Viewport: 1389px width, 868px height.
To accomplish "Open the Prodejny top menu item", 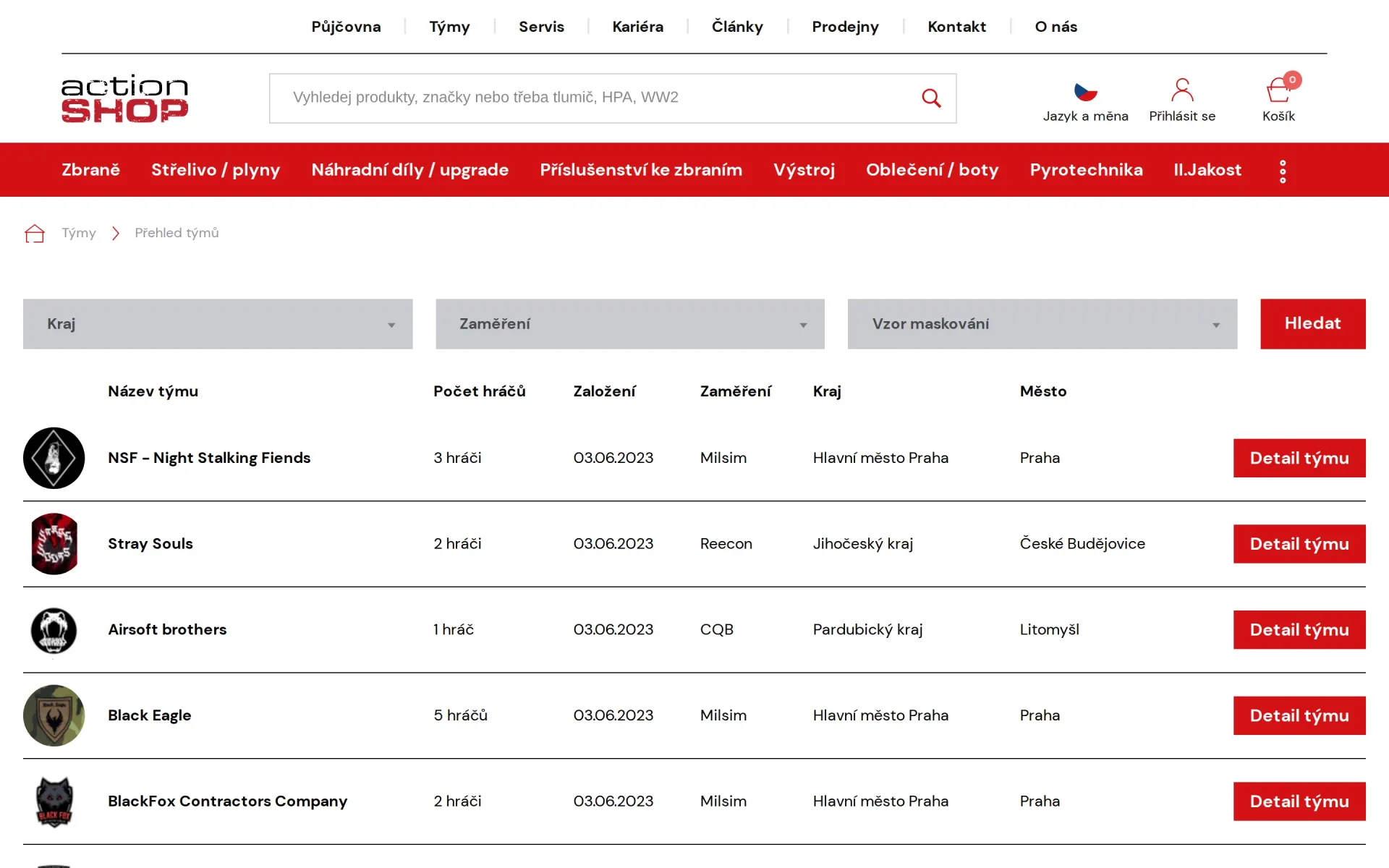I will 845,27.
